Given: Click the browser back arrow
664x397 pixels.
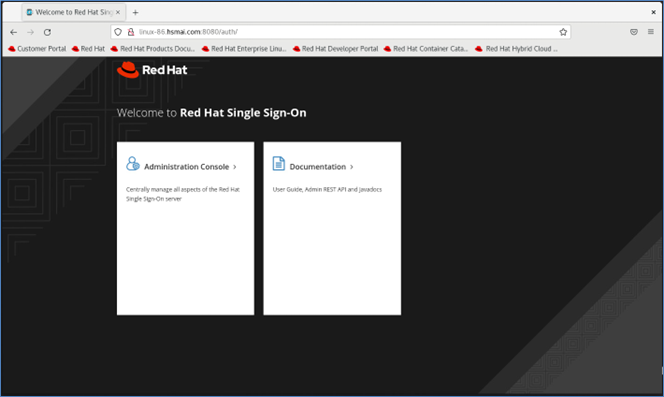Looking at the screenshot, I should 14,32.
